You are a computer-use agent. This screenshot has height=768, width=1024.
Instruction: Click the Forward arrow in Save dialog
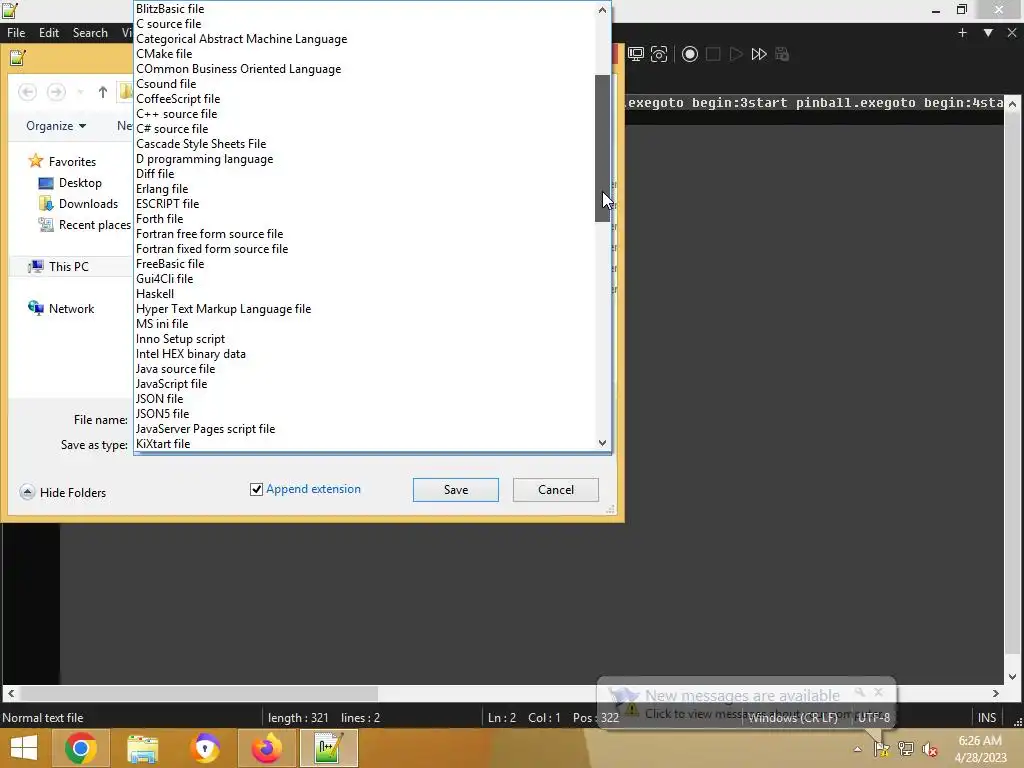click(x=56, y=92)
